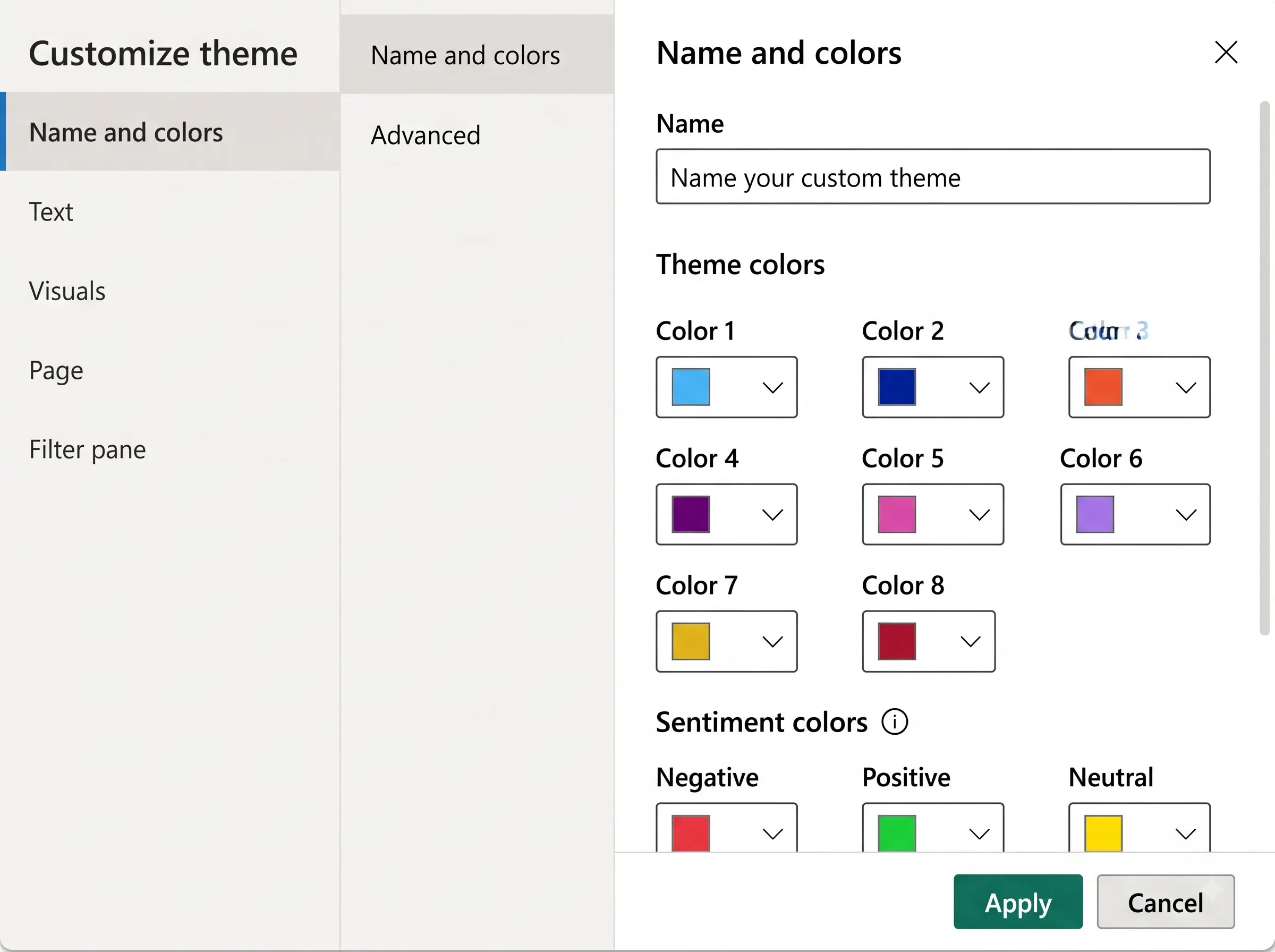Click the dark purple Color 4 swatch
Screen dimensions: 1275x952
tap(691, 514)
